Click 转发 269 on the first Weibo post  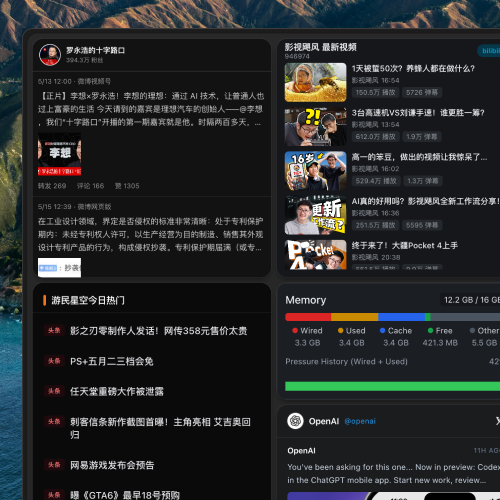52,186
